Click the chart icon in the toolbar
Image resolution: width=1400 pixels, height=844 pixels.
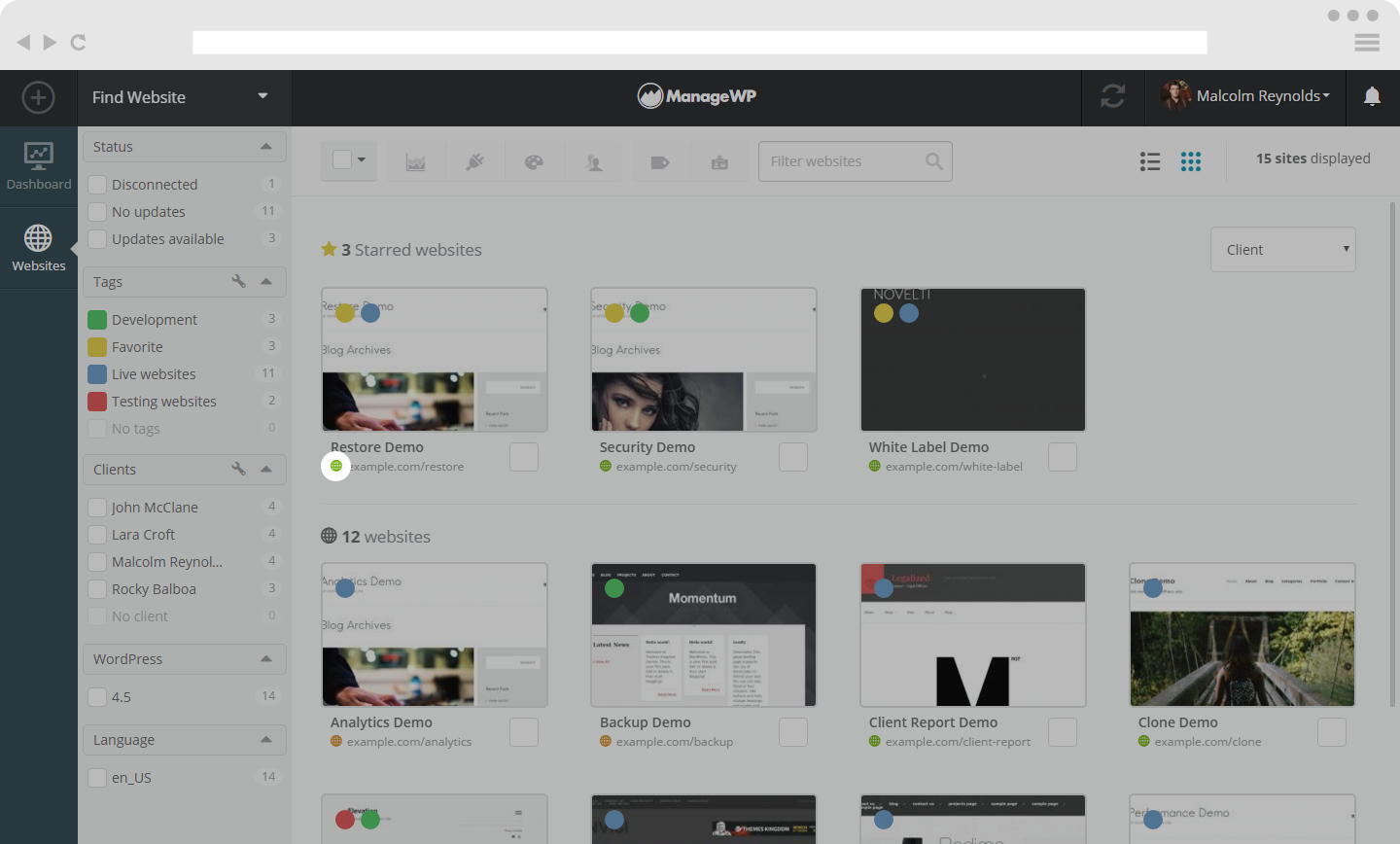click(x=416, y=161)
